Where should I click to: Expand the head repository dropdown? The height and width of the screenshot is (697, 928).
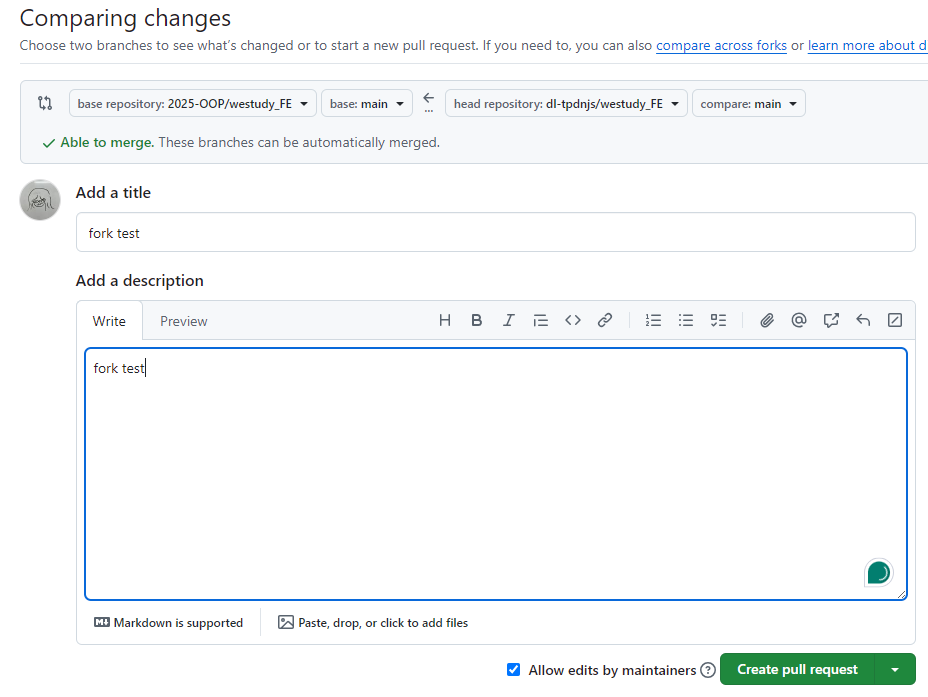coord(566,104)
